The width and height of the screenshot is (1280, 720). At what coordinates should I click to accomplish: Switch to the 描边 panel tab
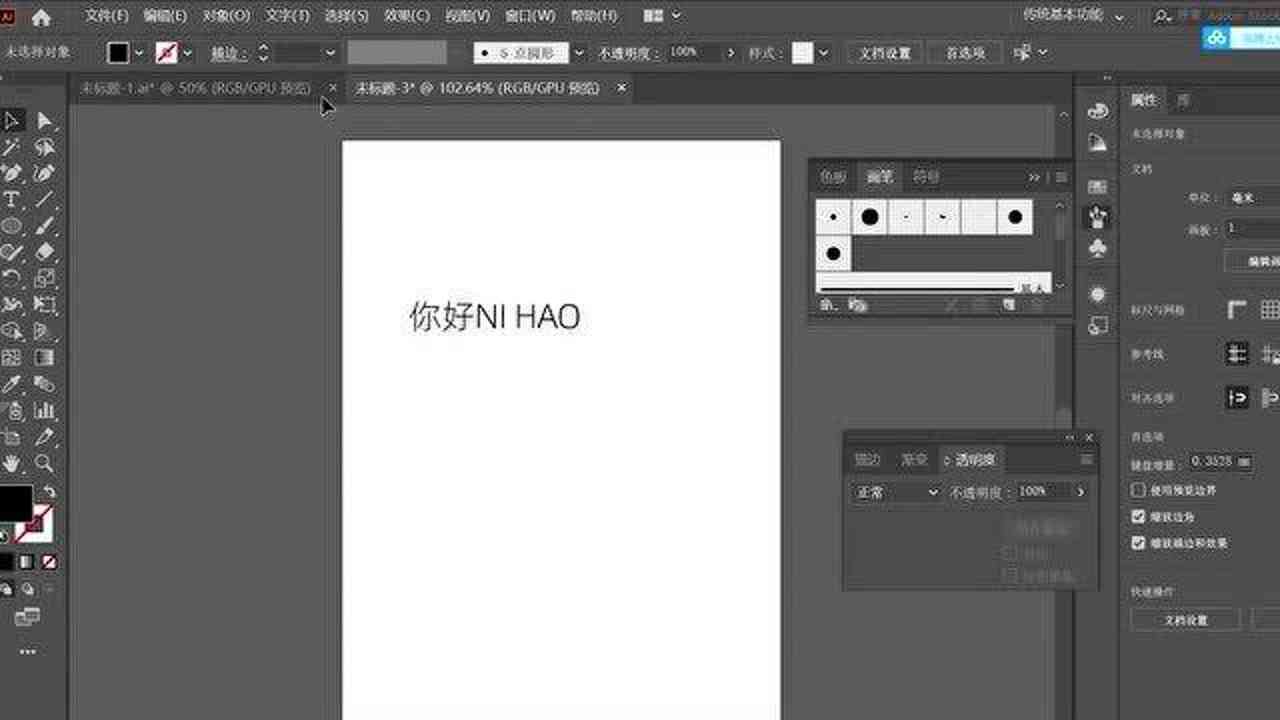coord(867,460)
